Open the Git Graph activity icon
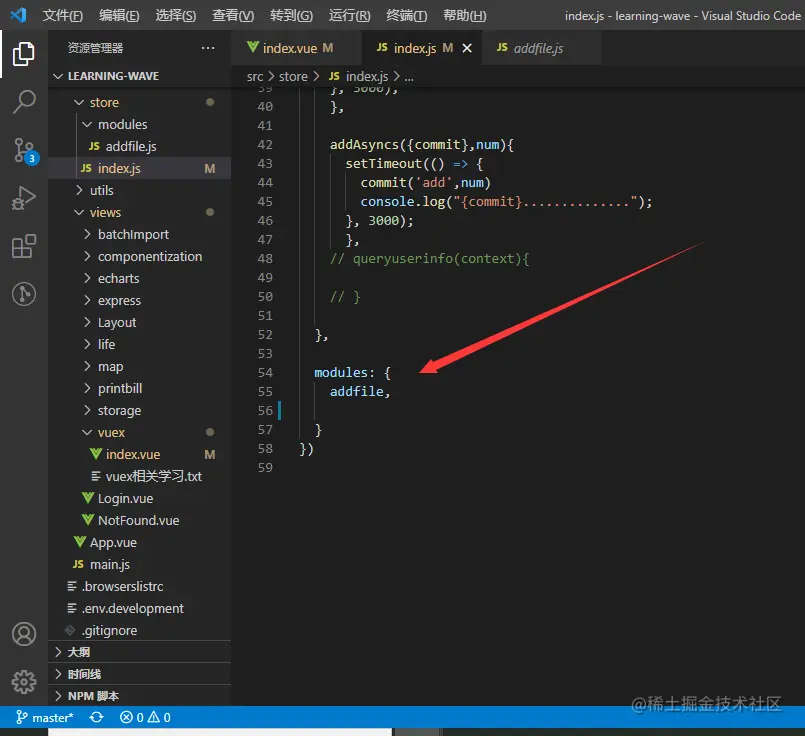Screen dimensions: 805x736 [24, 294]
